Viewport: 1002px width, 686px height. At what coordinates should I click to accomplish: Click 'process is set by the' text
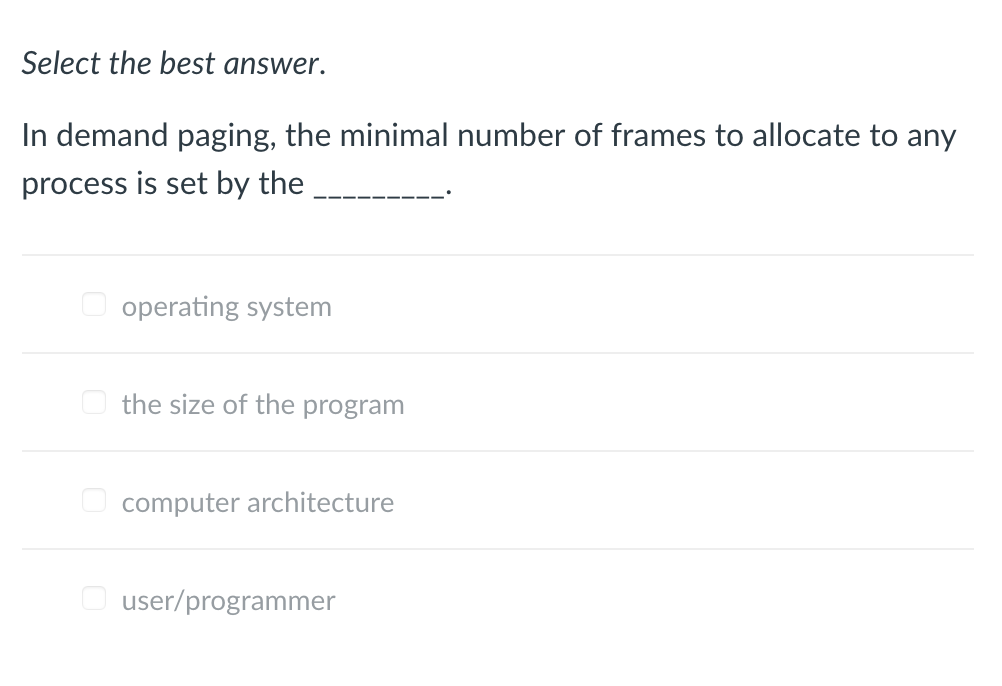pos(162,184)
